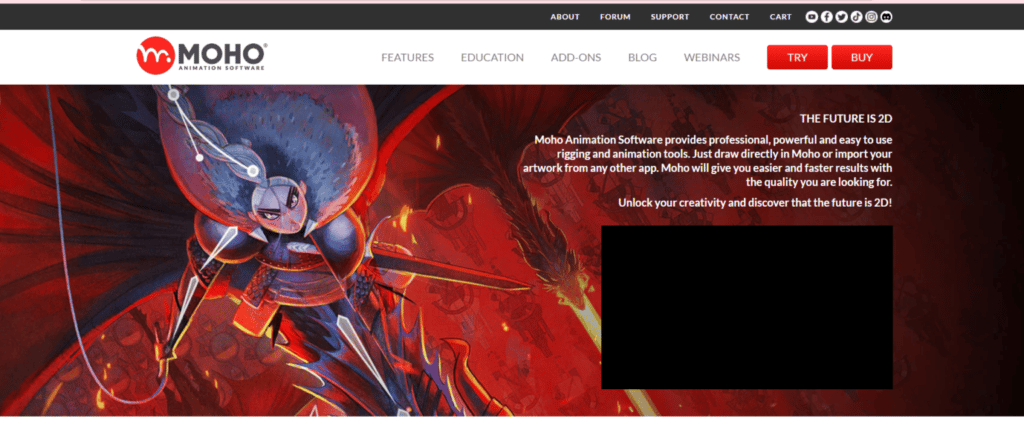Visit the Forum link
The width and height of the screenshot is (1024, 424).
(x=615, y=17)
